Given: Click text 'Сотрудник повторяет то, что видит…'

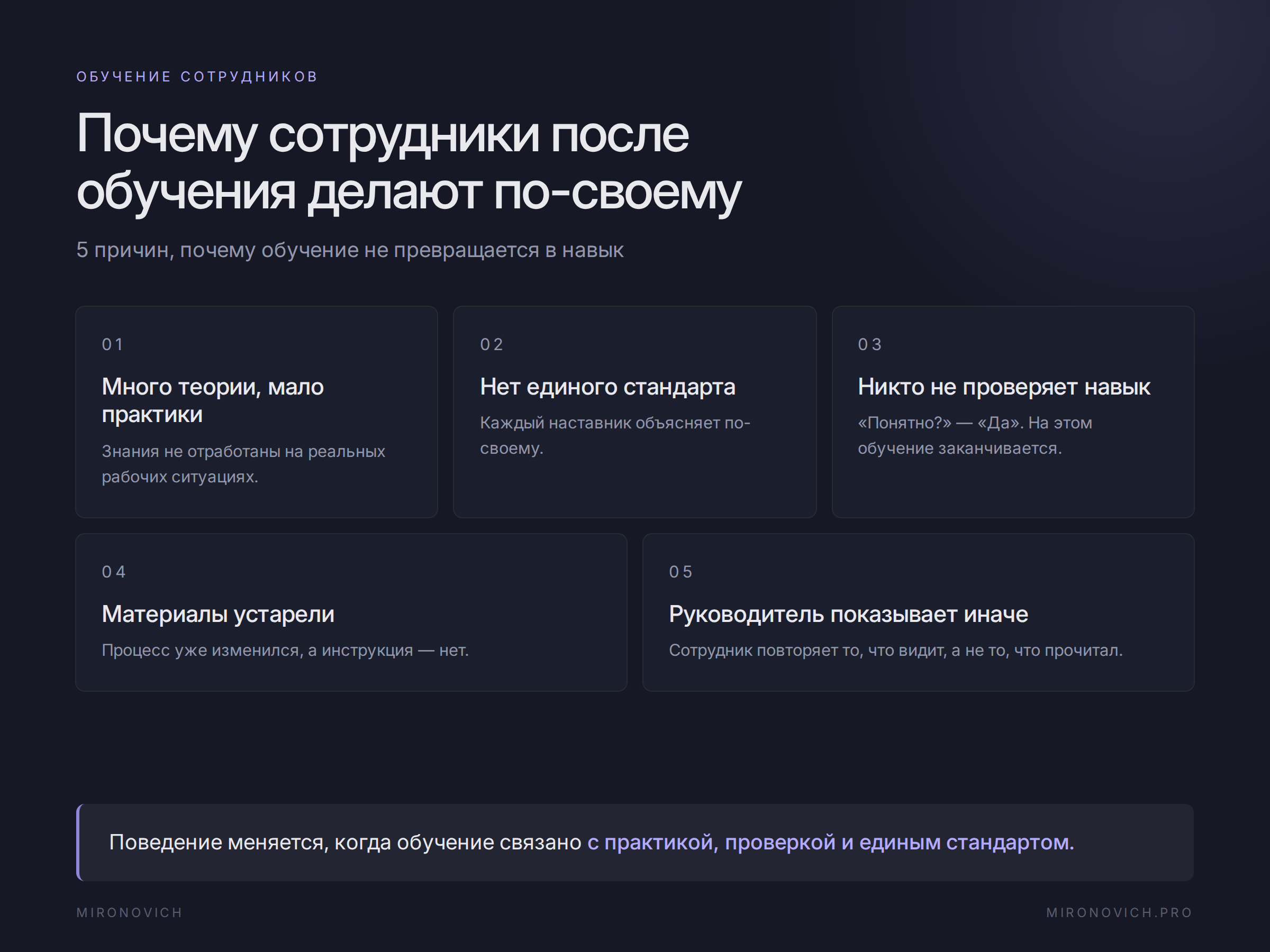Looking at the screenshot, I should pyautogui.click(x=895, y=651).
